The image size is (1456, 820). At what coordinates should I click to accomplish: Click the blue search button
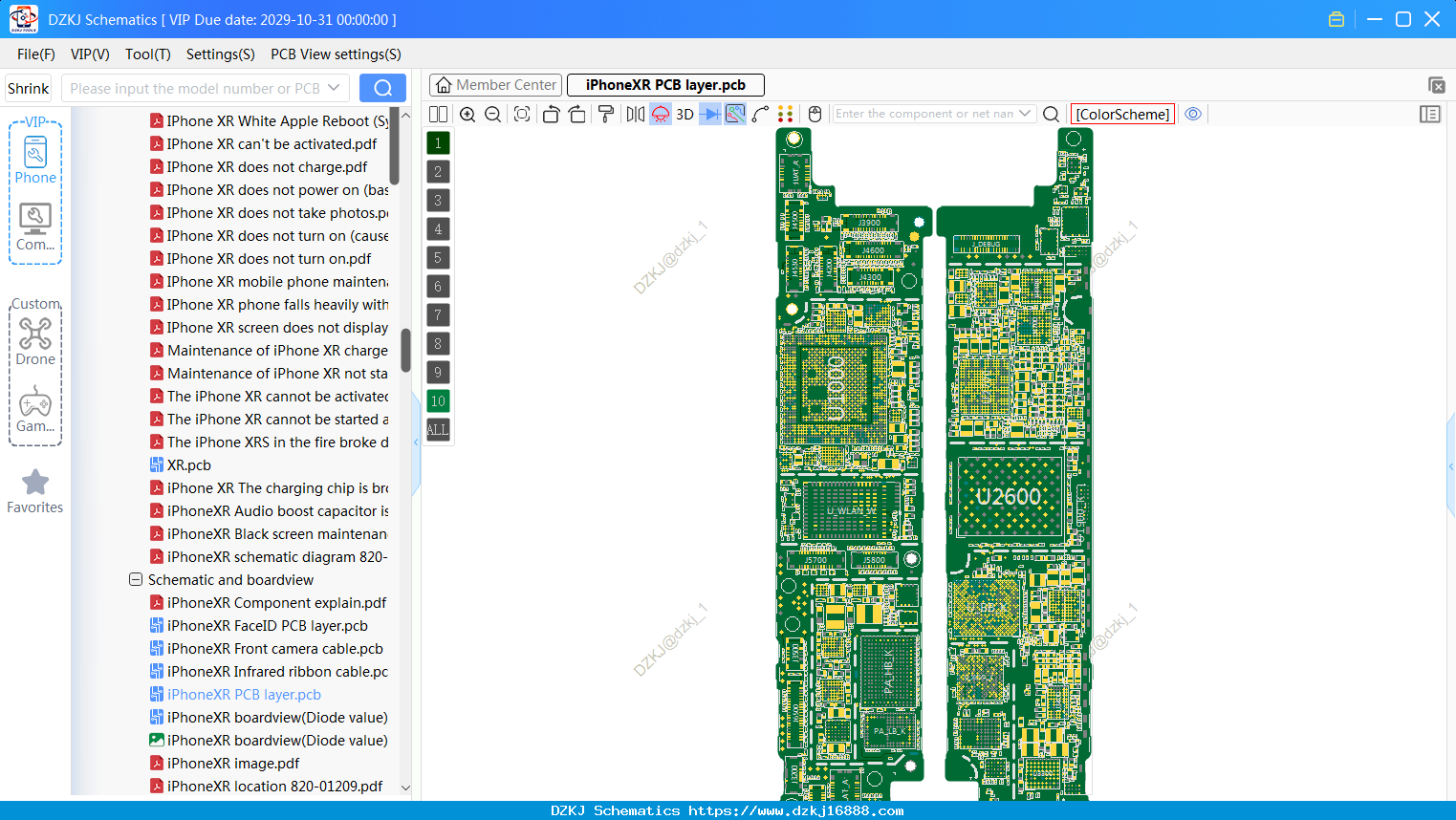pyautogui.click(x=382, y=88)
